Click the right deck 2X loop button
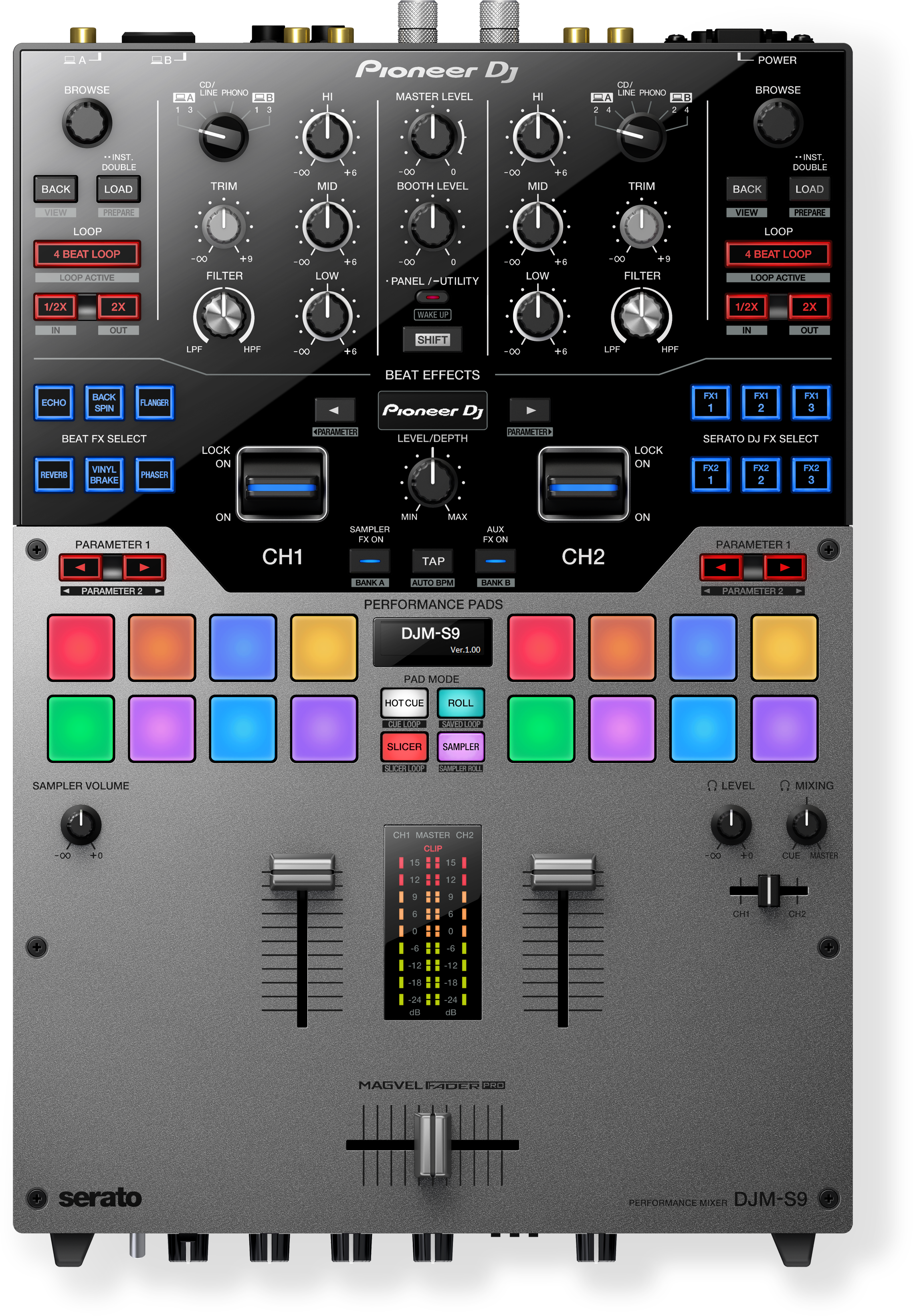913x1316 pixels. coord(809,307)
